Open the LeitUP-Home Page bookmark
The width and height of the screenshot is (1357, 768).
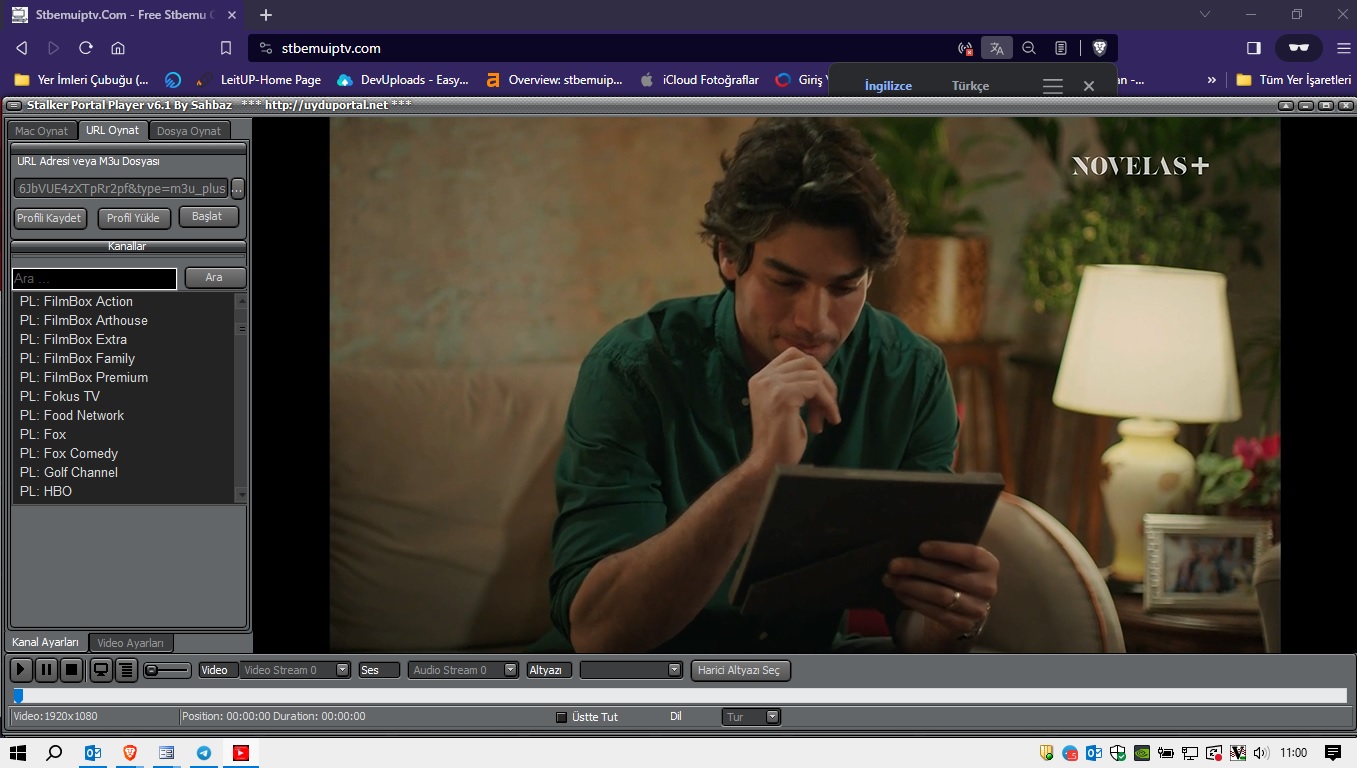pos(258,80)
